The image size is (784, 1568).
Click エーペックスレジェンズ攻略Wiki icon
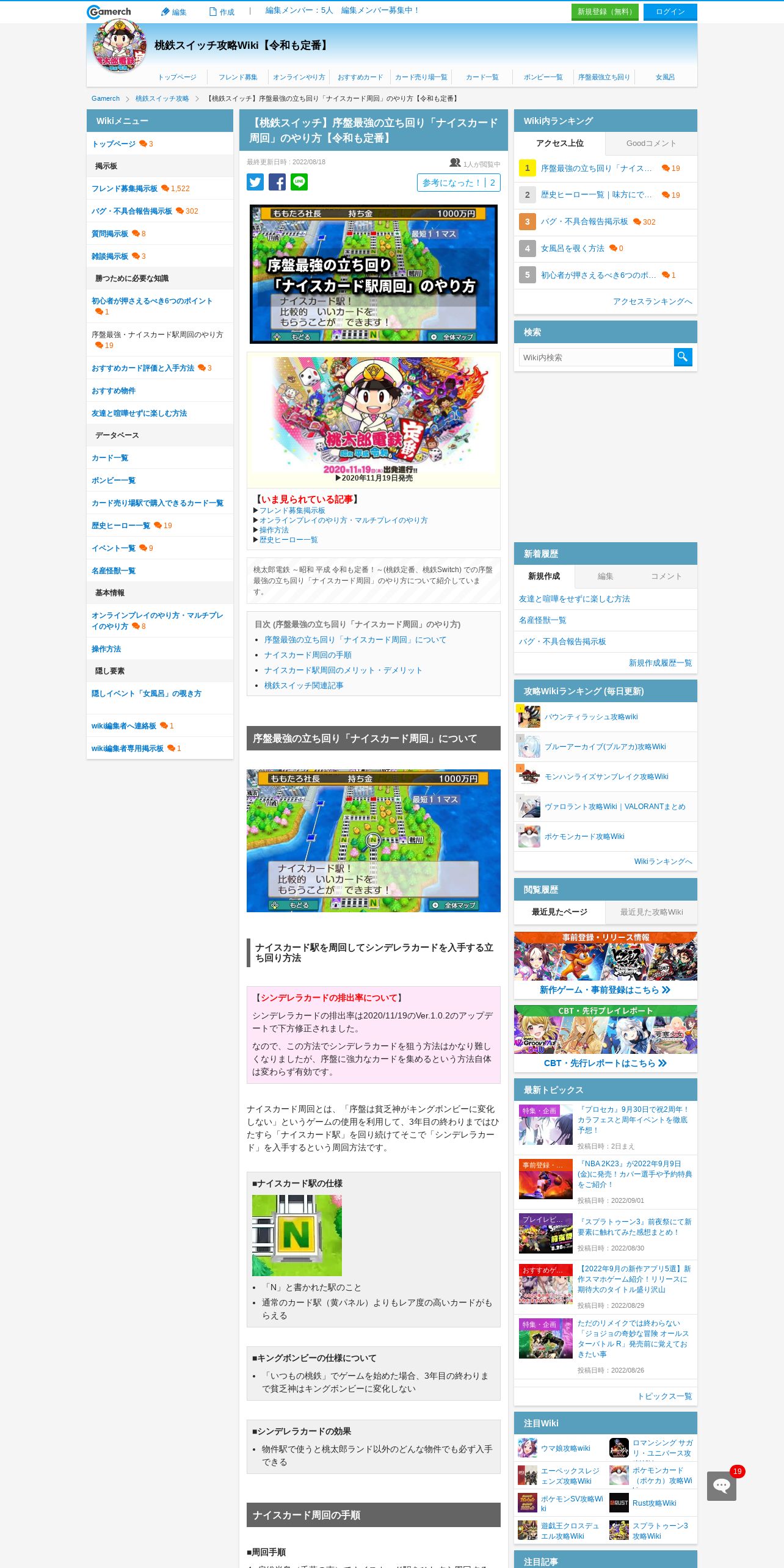[528, 1475]
